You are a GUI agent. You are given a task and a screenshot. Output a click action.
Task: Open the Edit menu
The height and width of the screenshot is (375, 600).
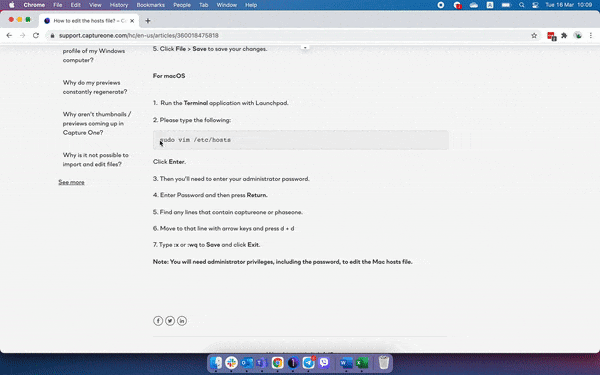pyautogui.click(x=76, y=5)
